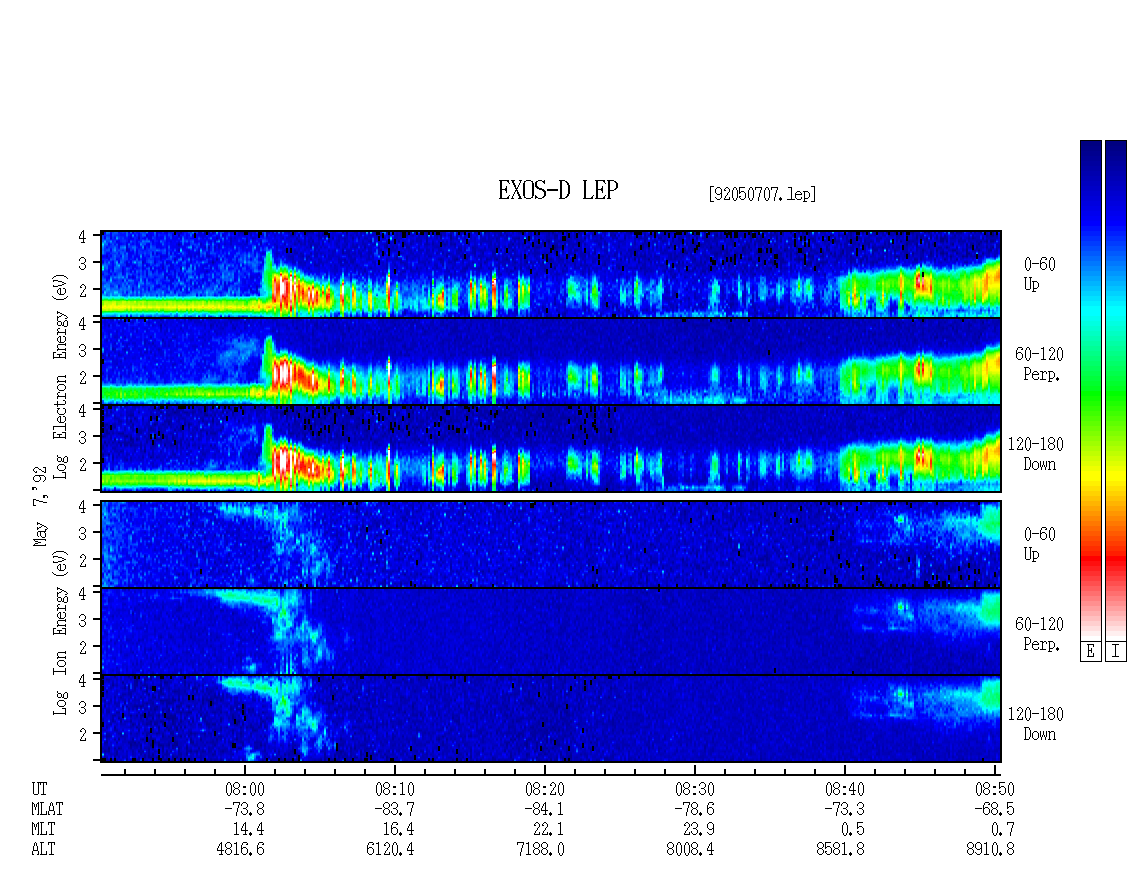Open the ion 120-180 Down spectrogram panel

[x=551, y=719]
